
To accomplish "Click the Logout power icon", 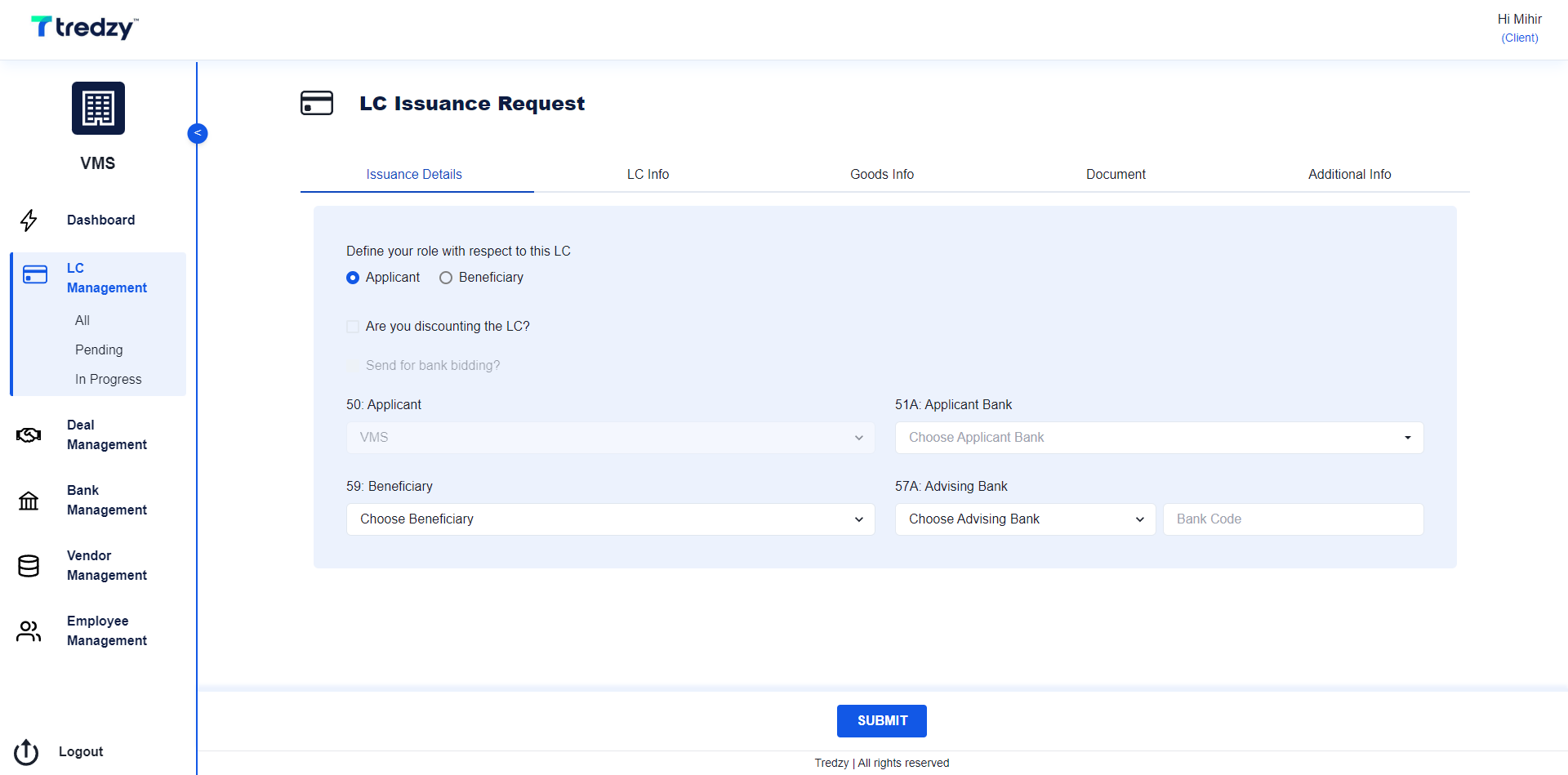I will 26,752.
